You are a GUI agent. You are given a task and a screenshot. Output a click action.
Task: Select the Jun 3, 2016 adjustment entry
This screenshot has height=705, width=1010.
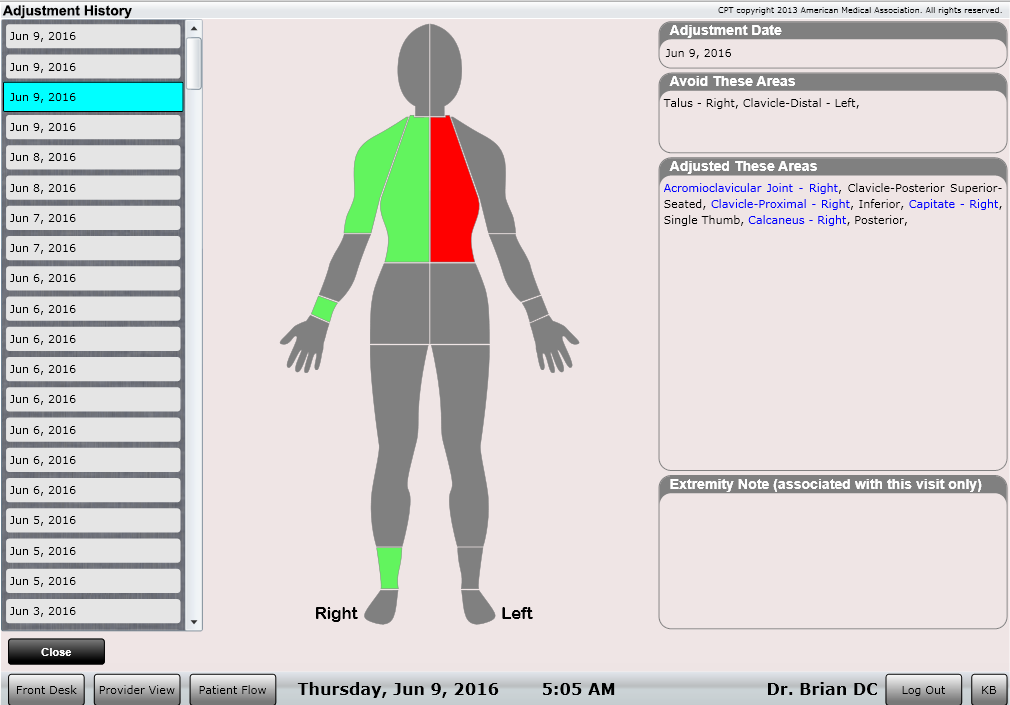[x=92, y=611]
